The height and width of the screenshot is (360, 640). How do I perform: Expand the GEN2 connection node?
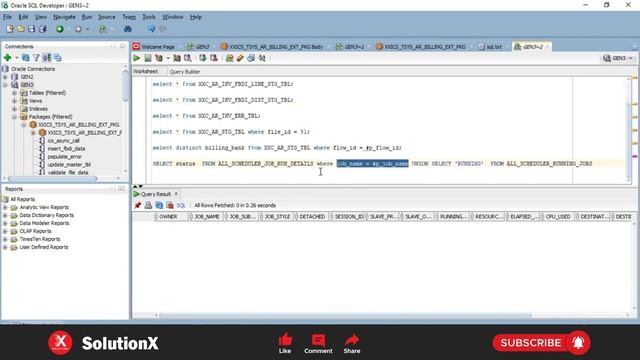tap(5, 77)
